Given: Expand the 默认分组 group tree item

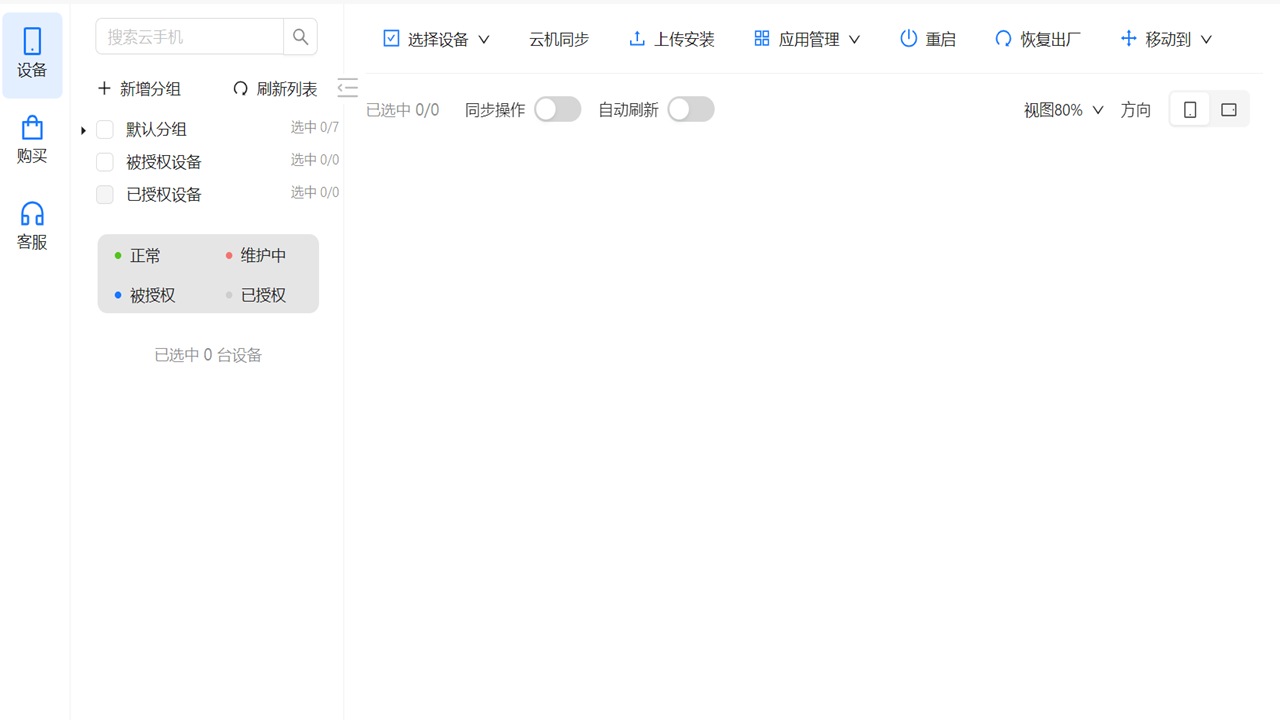Looking at the screenshot, I should (83, 128).
